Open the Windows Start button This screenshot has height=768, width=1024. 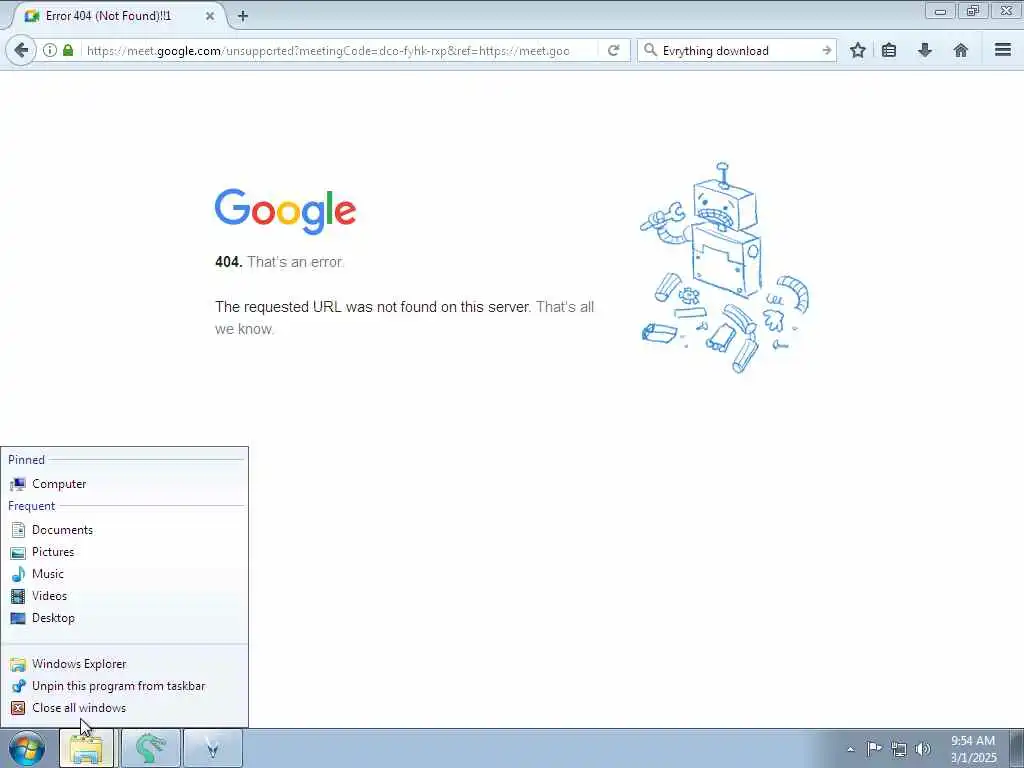(27, 748)
